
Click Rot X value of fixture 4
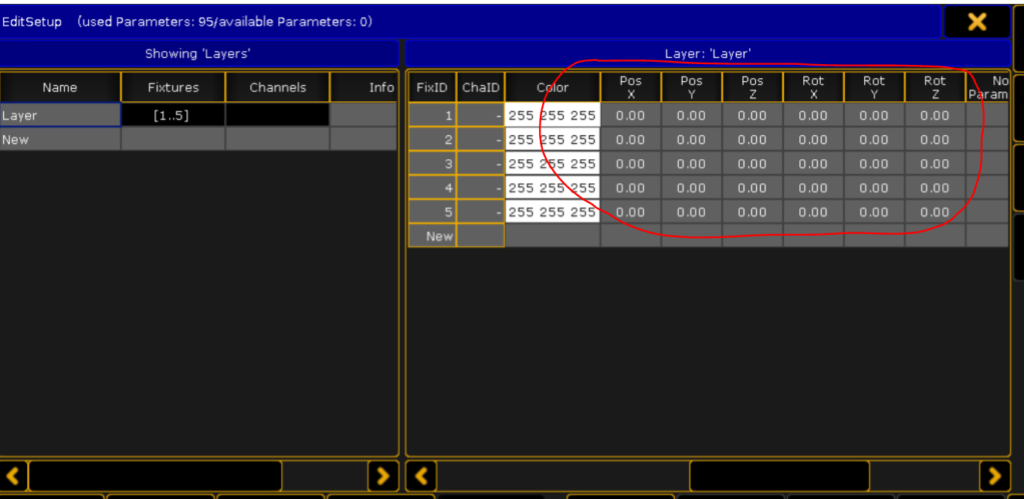tap(813, 188)
